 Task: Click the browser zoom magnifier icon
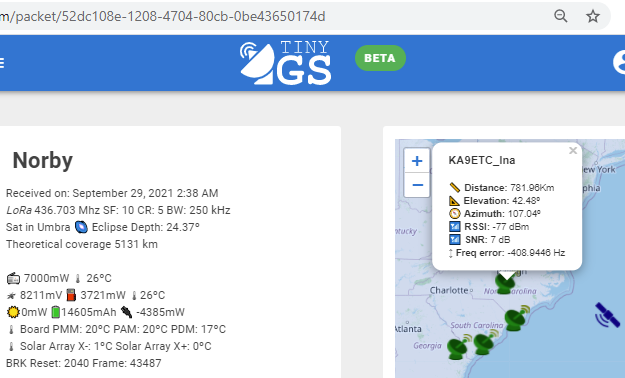(560, 16)
